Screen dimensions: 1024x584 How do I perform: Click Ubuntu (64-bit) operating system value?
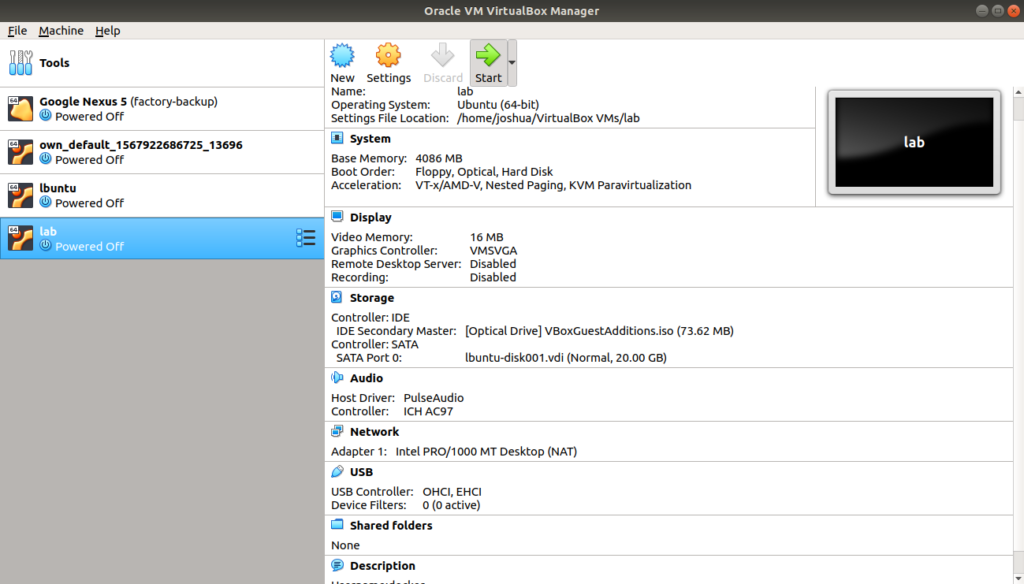tap(498, 105)
